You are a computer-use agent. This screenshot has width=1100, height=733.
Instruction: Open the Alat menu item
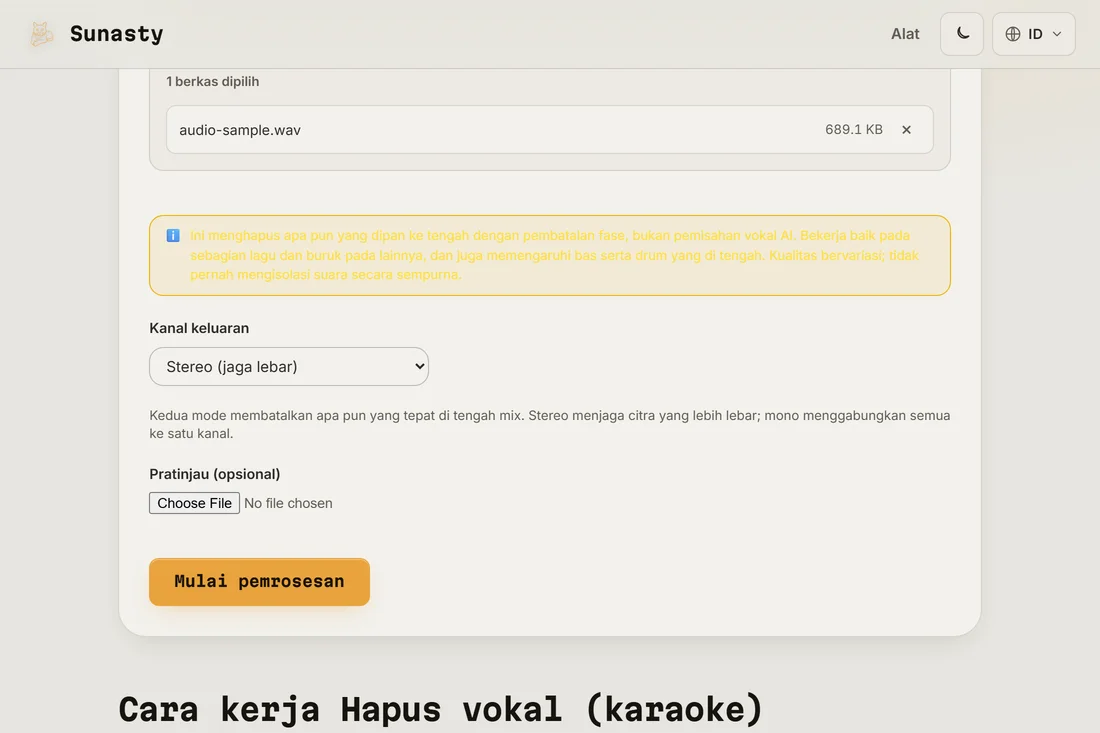point(905,34)
